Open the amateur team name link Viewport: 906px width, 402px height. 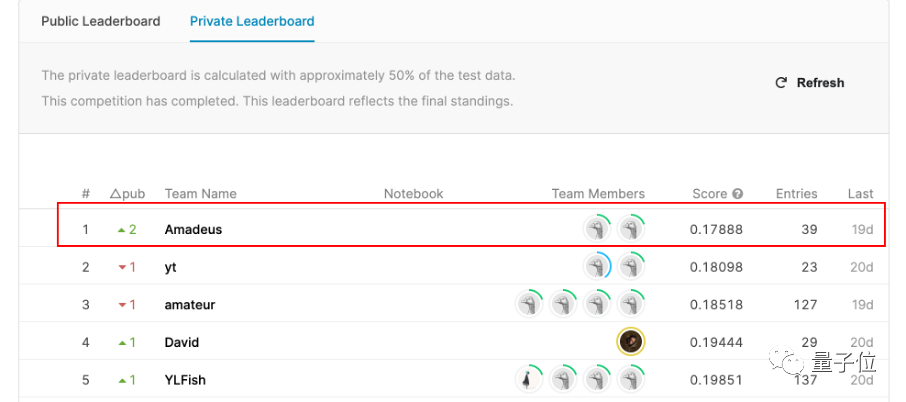click(x=190, y=304)
